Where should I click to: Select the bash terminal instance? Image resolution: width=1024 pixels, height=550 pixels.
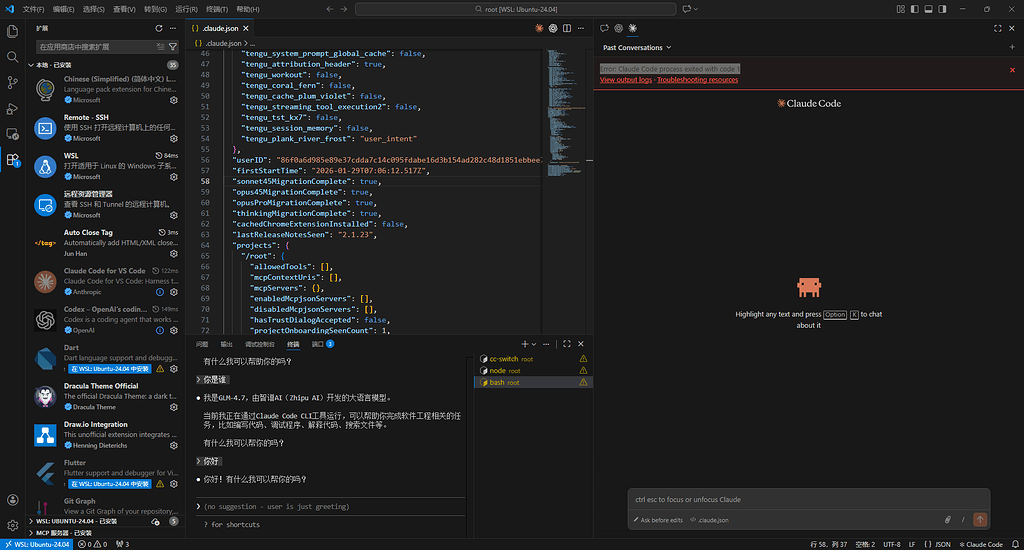[533, 383]
